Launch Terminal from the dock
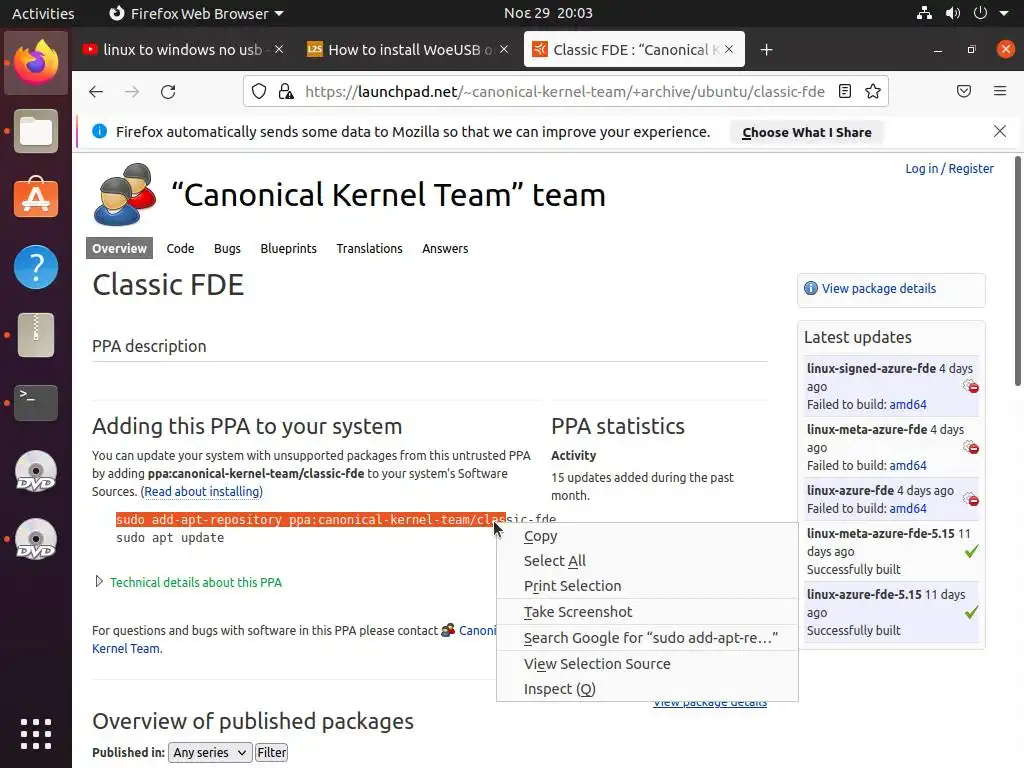This screenshot has width=1024, height=768. [x=36, y=402]
